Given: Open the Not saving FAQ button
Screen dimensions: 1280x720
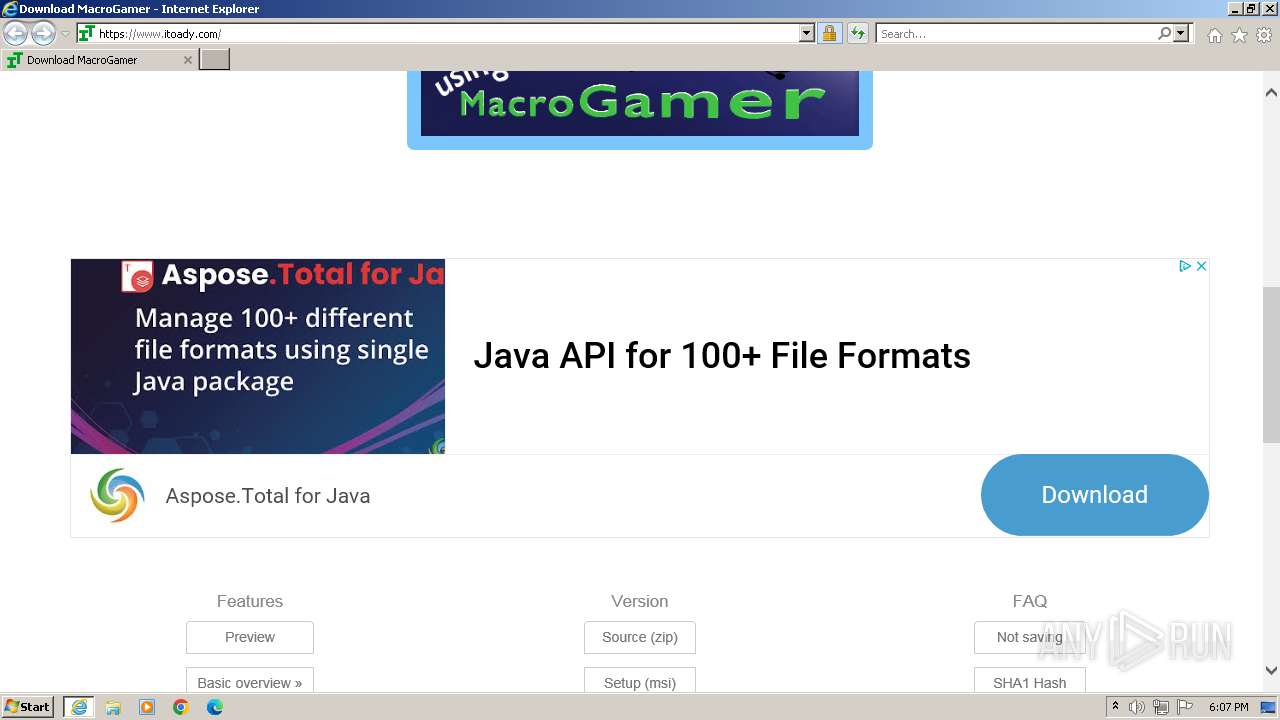Looking at the screenshot, I should (1030, 637).
